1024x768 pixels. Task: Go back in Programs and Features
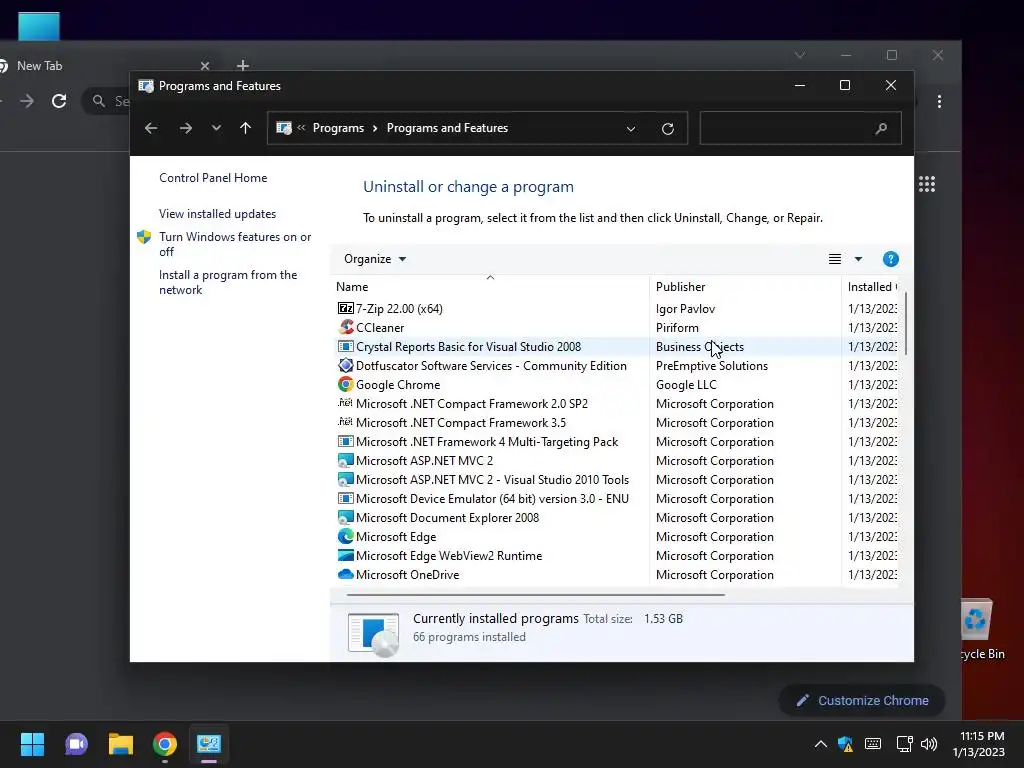[x=151, y=128]
